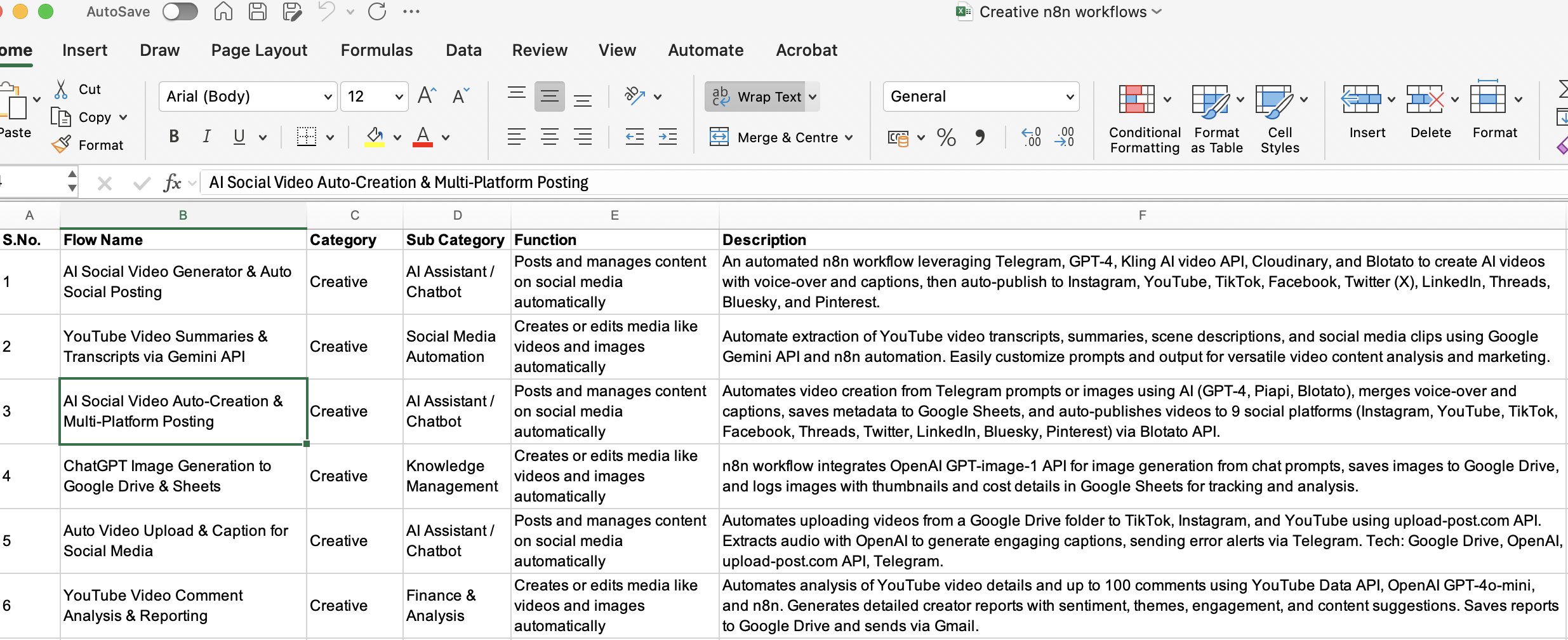This screenshot has height=640, width=1568.
Task: Open Format as Table gallery
Action: [1217, 119]
